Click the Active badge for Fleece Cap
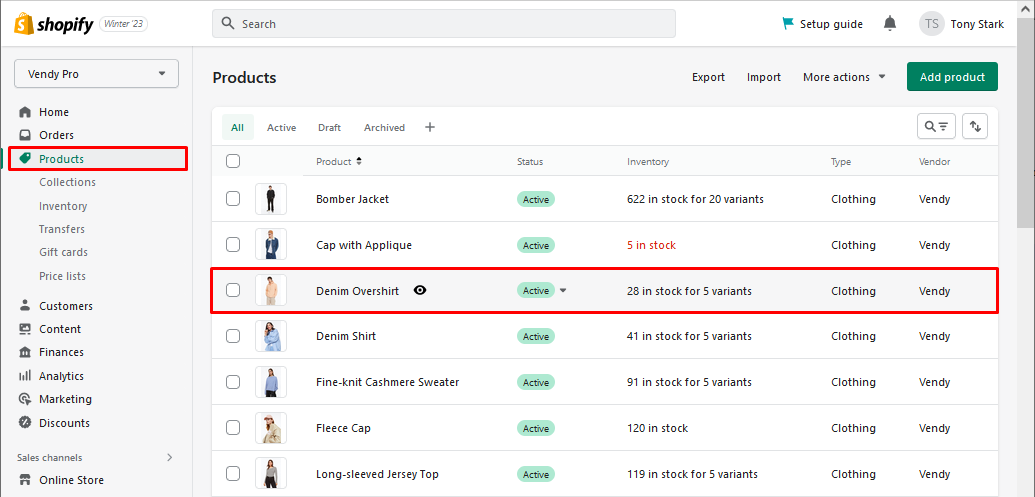The width and height of the screenshot is (1035, 497). [535, 428]
